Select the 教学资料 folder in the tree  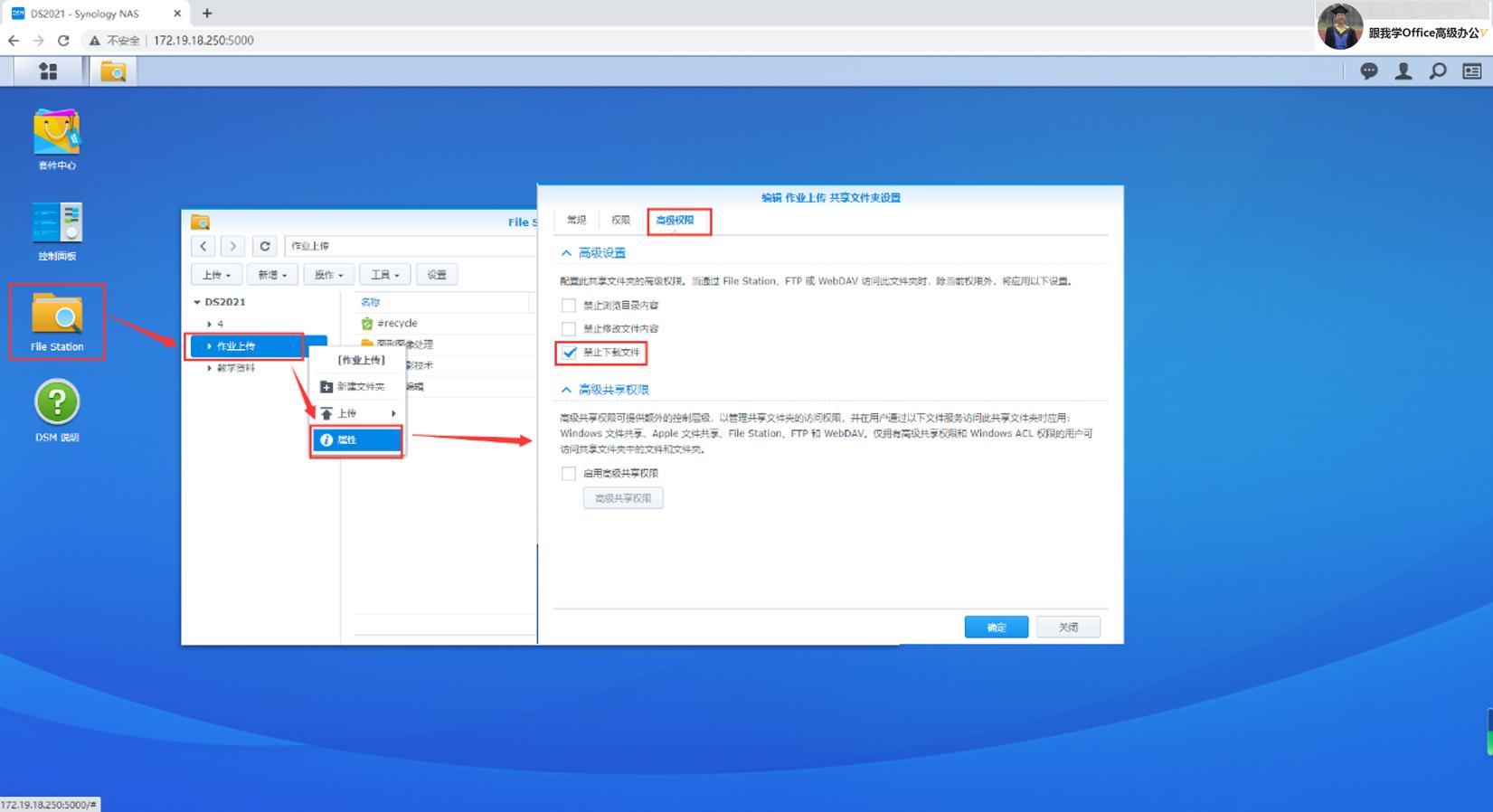236,368
